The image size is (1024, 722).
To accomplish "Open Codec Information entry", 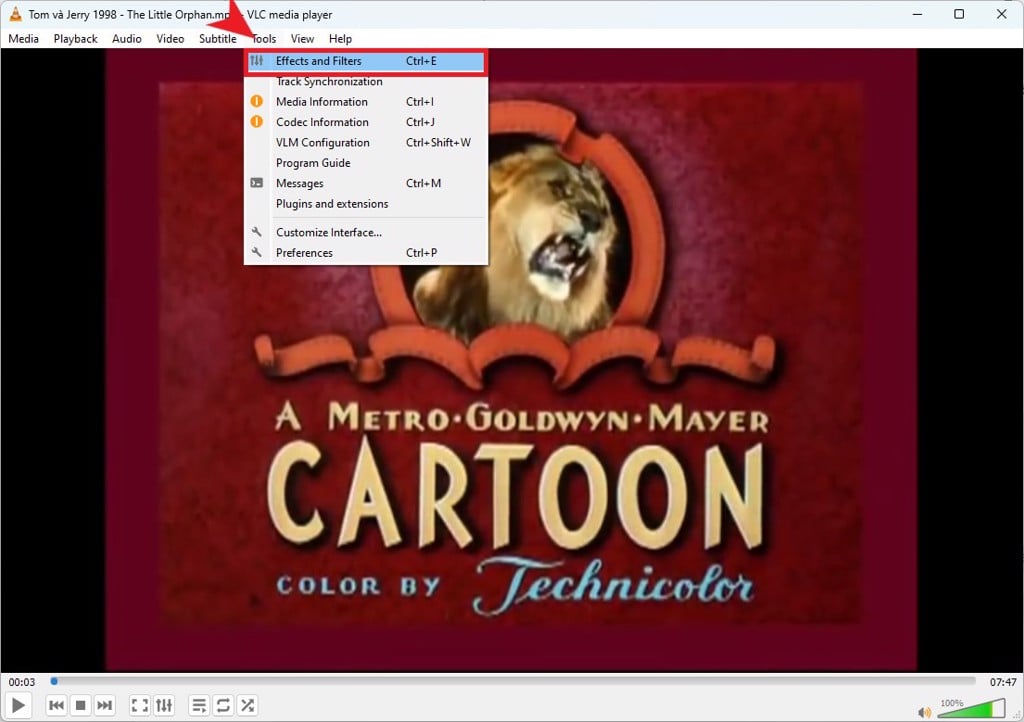I will click(x=366, y=122).
